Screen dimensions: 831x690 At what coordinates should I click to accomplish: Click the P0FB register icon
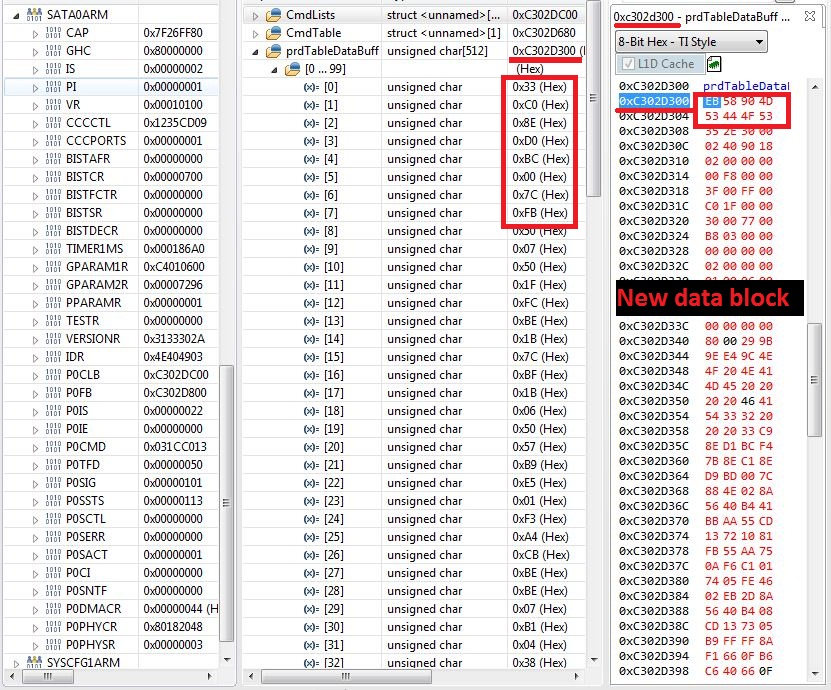click(53, 393)
